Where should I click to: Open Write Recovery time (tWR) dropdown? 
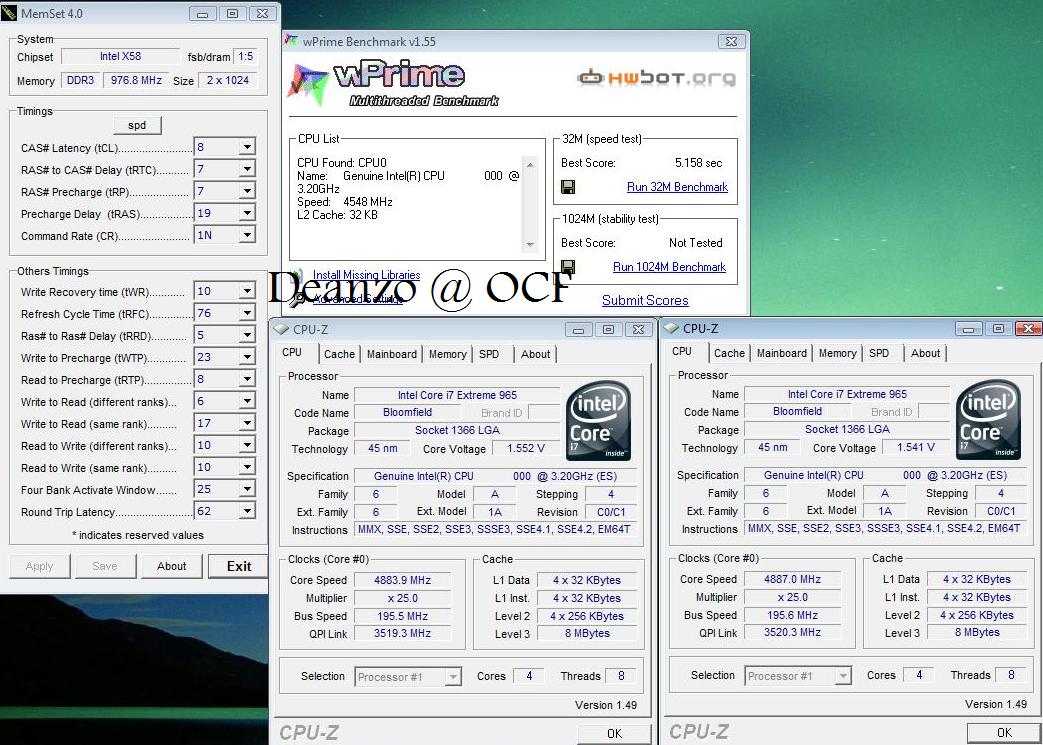(247, 291)
